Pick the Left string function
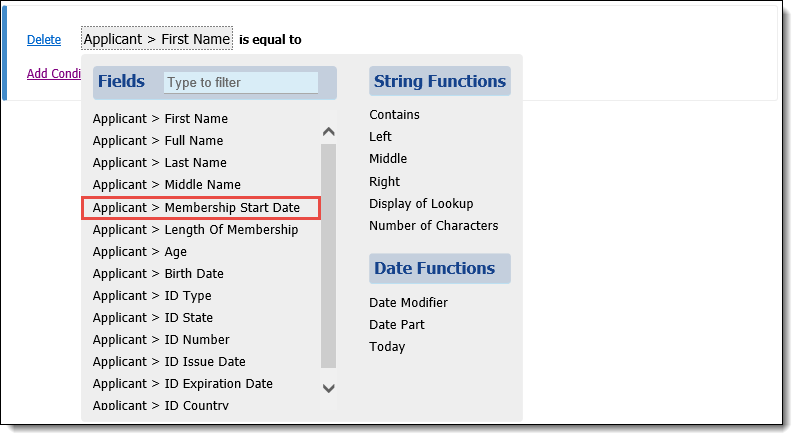 coord(380,137)
